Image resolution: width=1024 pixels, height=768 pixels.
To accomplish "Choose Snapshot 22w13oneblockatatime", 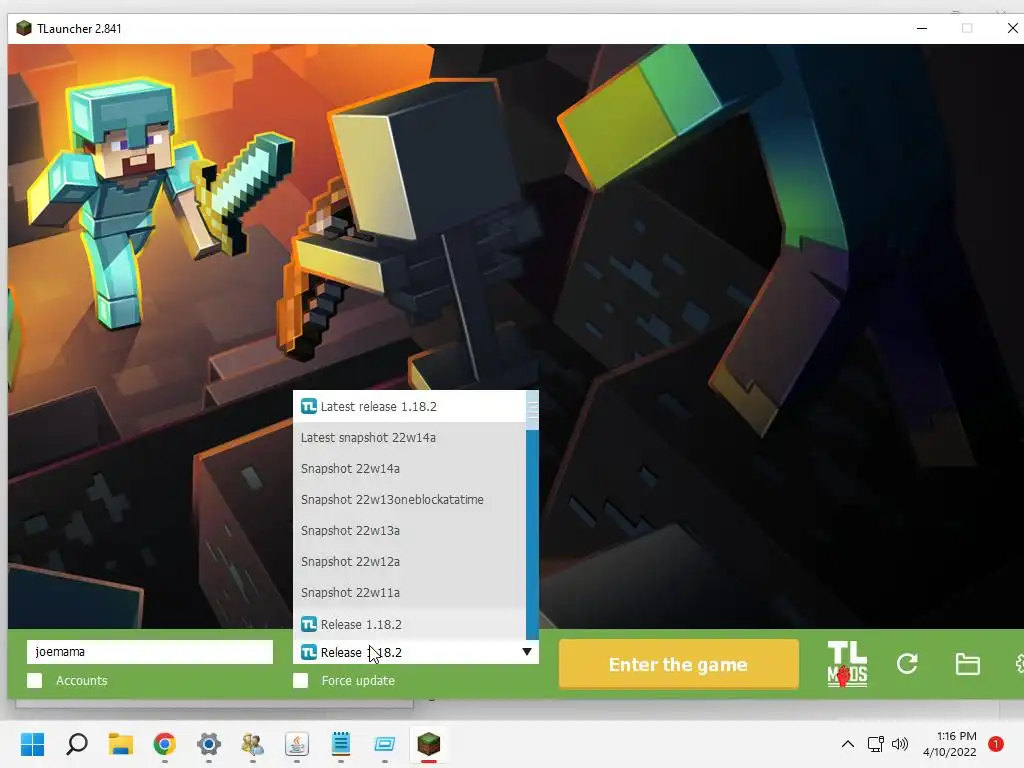I will click(x=409, y=500).
